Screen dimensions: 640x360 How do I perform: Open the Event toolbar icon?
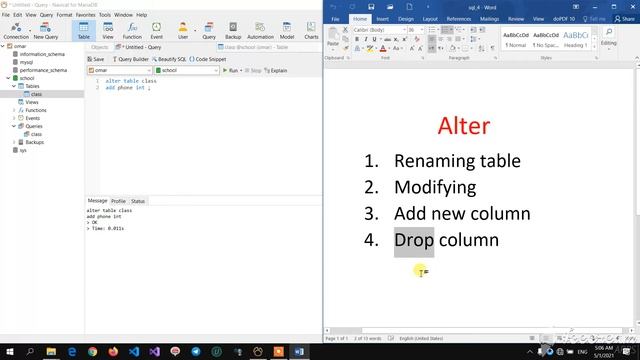coord(156,31)
